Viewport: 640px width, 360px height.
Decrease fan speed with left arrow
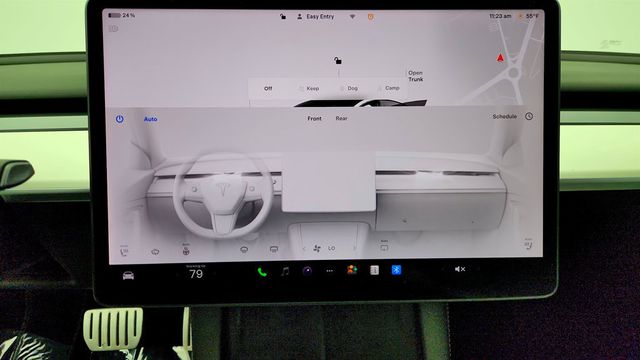point(304,249)
